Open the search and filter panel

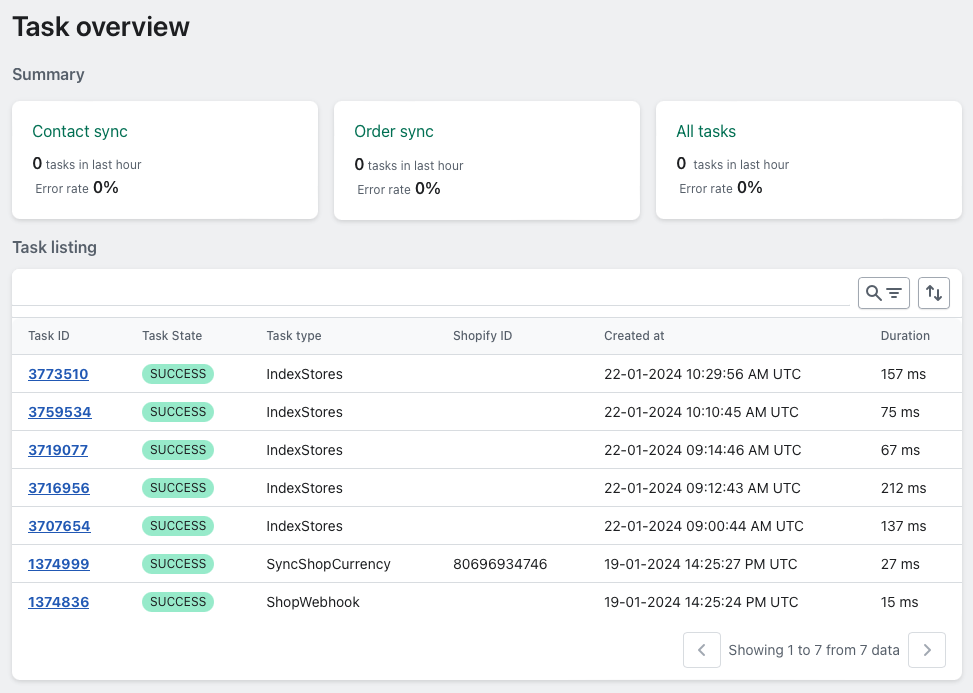[x=883, y=292]
